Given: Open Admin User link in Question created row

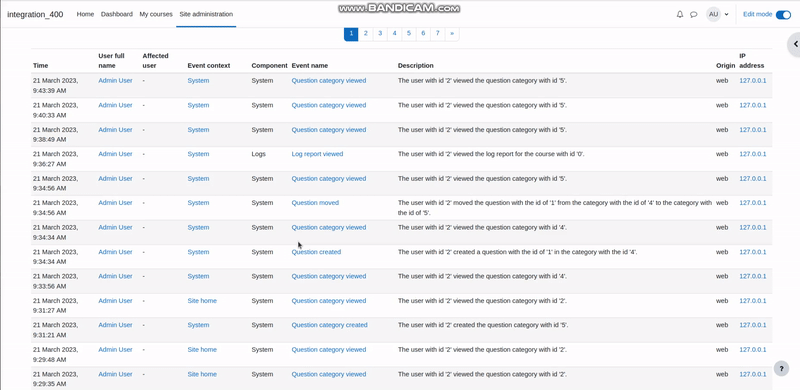Looking at the screenshot, I should pyautogui.click(x=115, y=252).
